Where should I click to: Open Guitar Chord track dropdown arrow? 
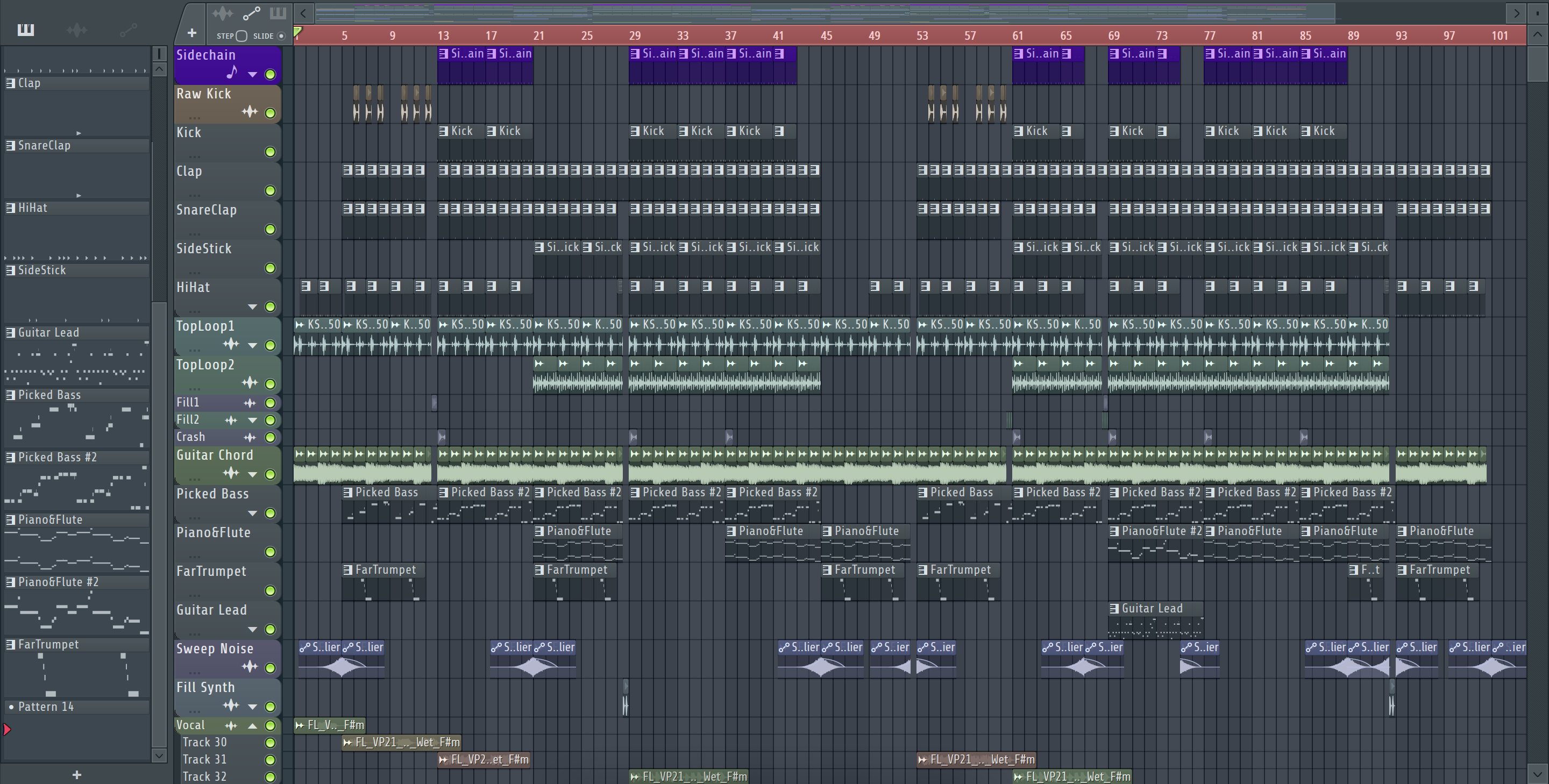click(253, 474)
